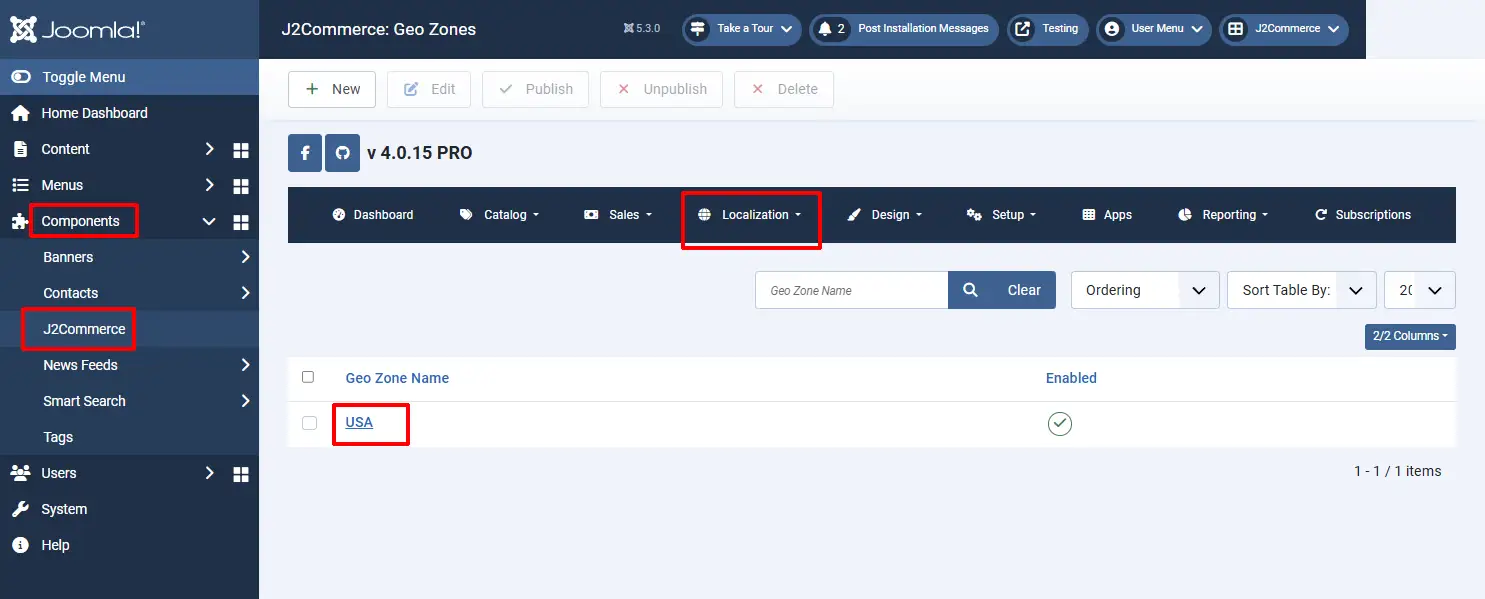Click the notification bell icon

tap(825, 29)
